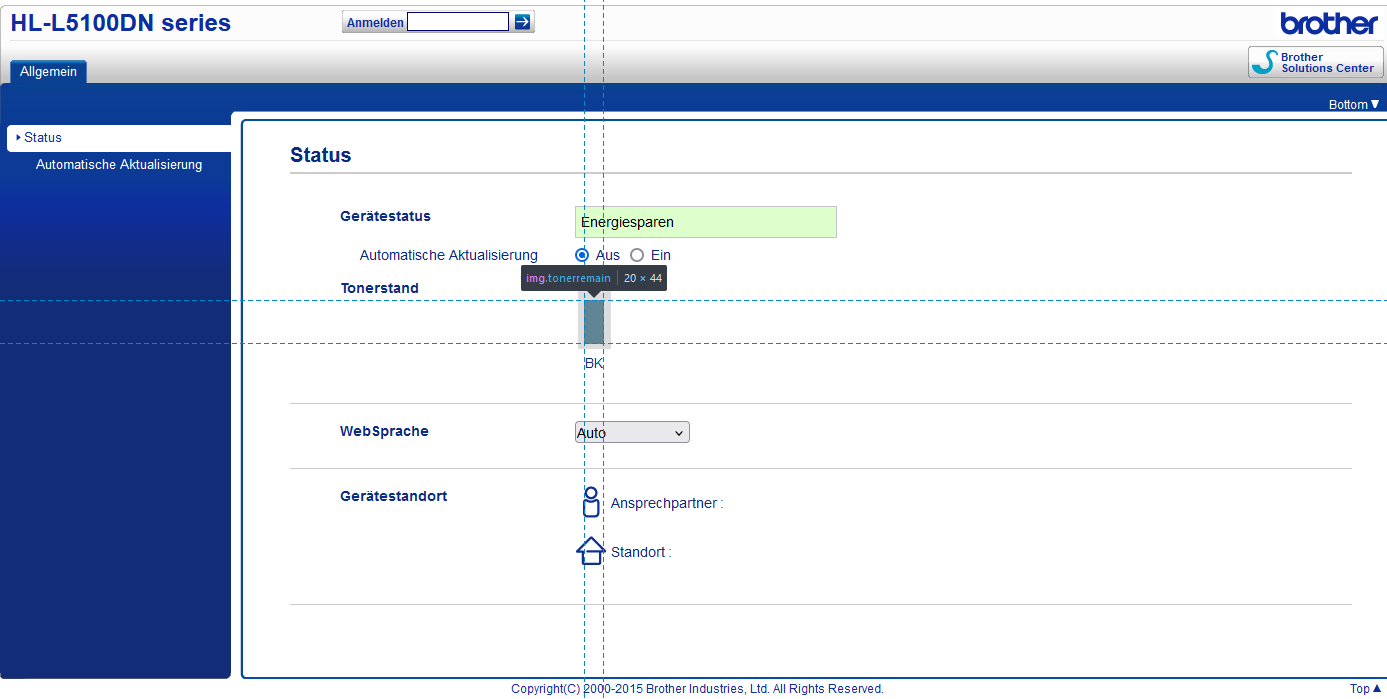Click the BK toner label
The width and height of the screenshot is (1387, 699).
click(594, 363)
